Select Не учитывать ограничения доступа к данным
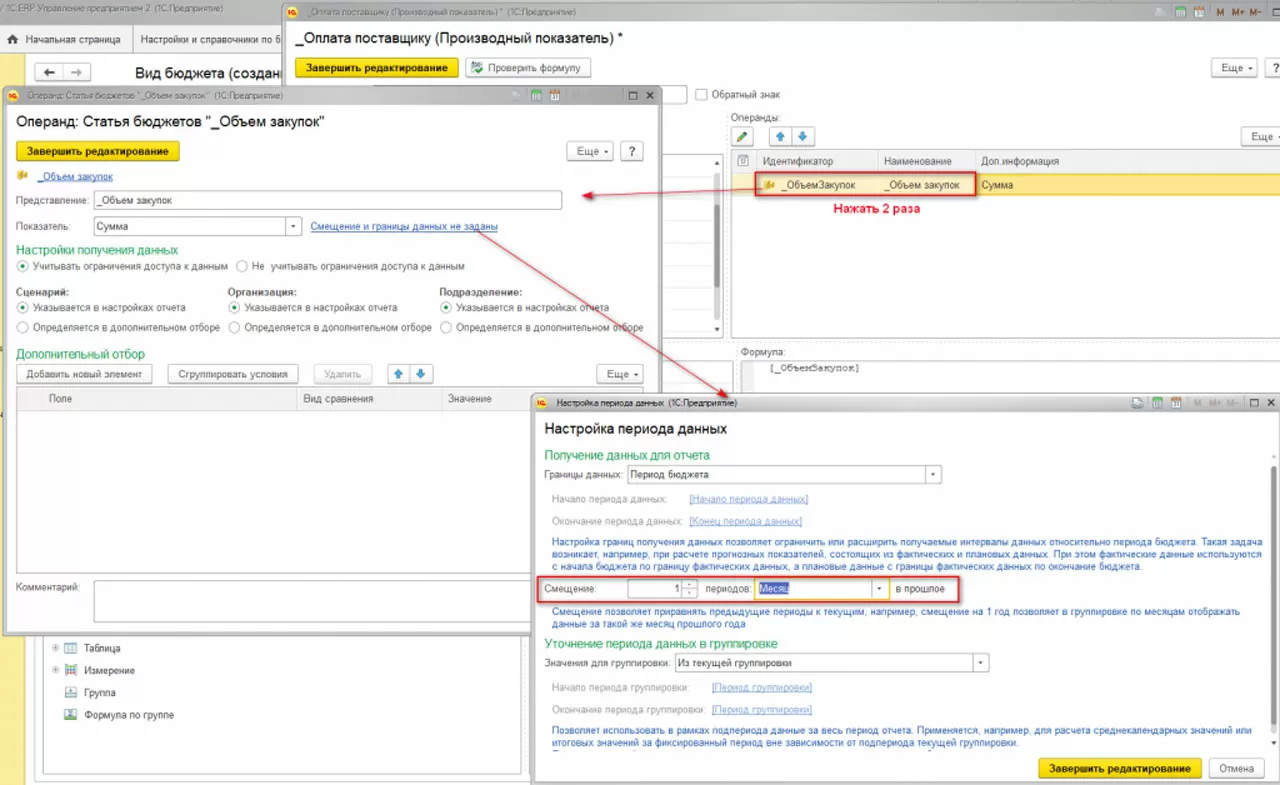This screenshot has height=785, width=1280. [x=242, y=267]
